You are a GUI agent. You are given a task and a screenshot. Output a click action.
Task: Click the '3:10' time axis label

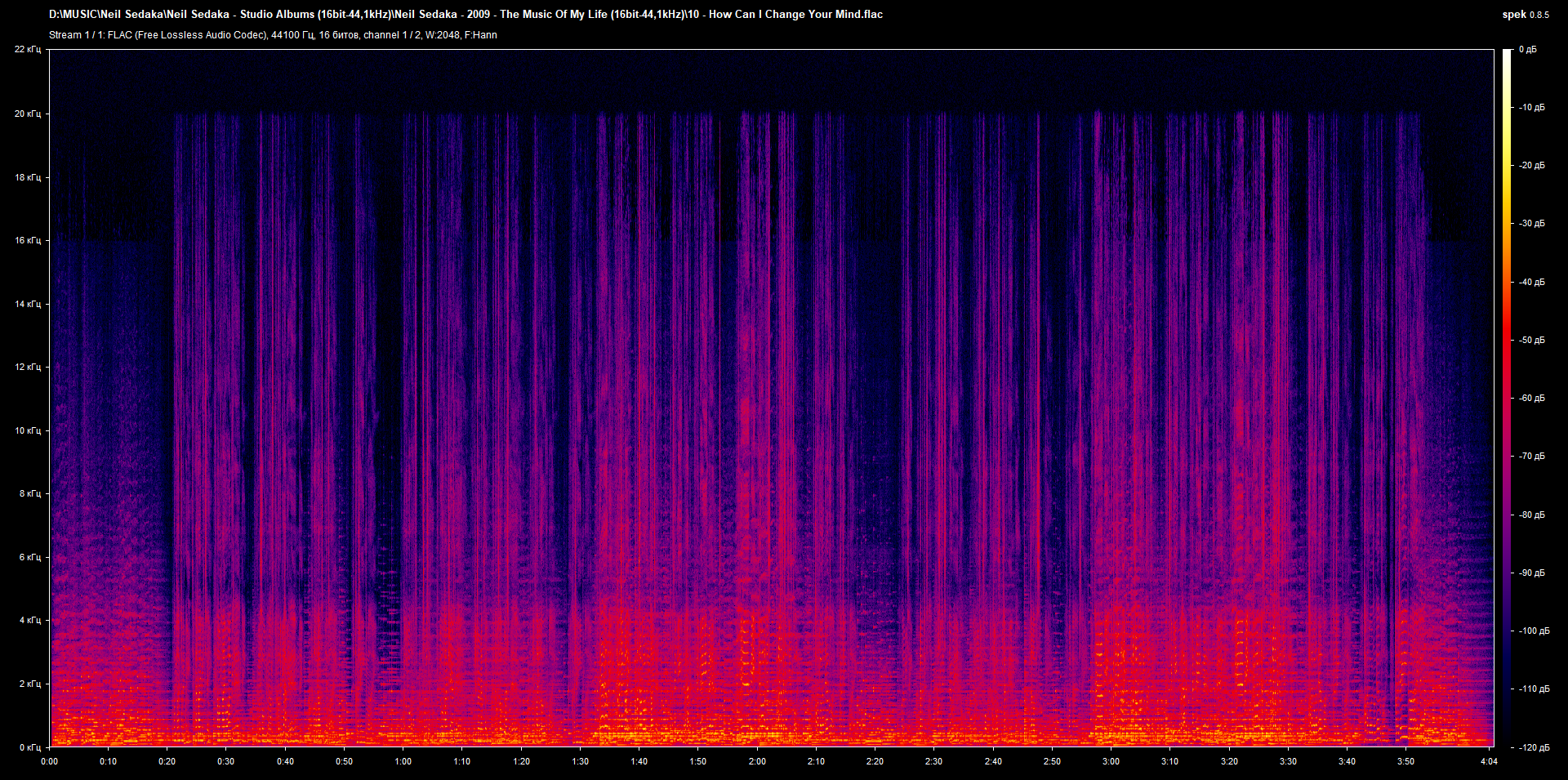tap(1170, 762)
